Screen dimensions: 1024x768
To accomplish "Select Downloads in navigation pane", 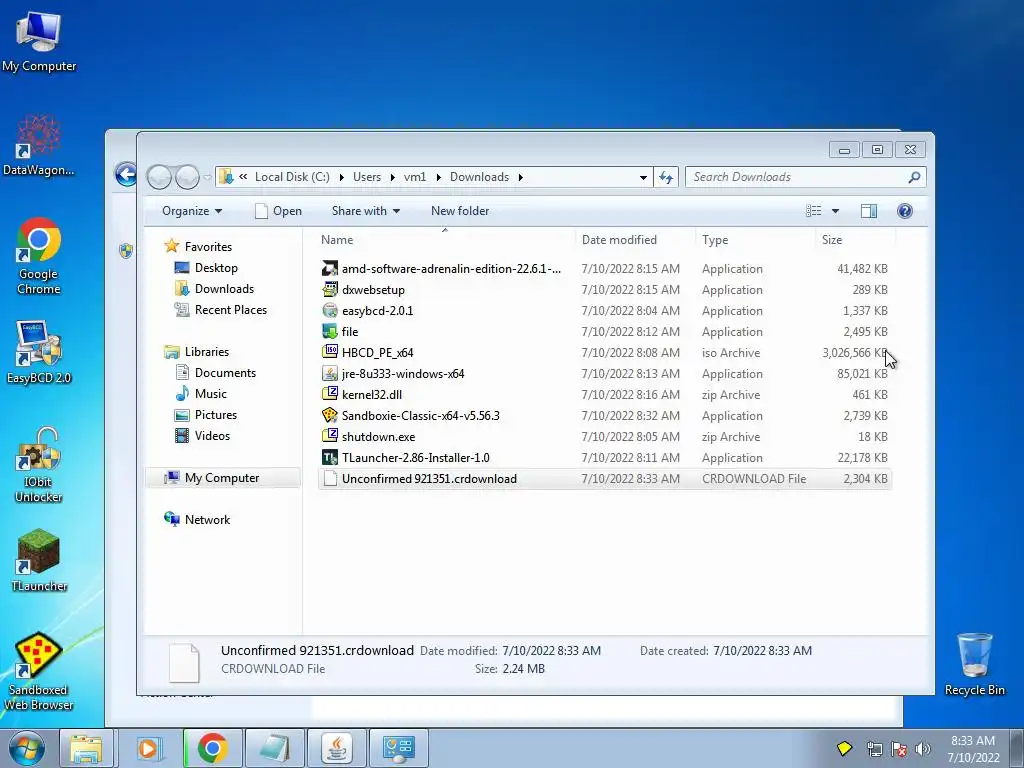I will [x=214, y=289].
